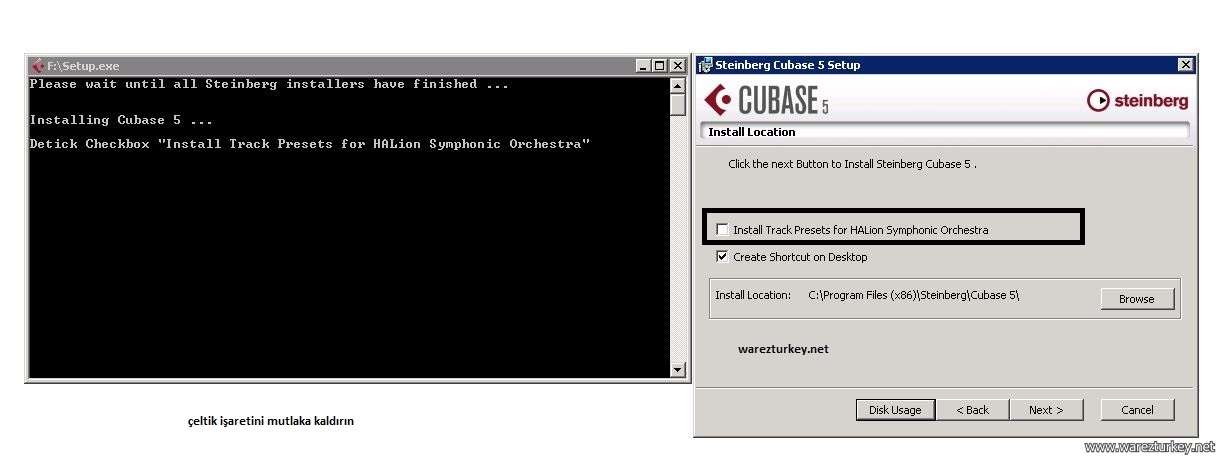The image size is (1218, 456).
Task: Click the Cubase 5 Setup title bar icon
Action: 705,65
